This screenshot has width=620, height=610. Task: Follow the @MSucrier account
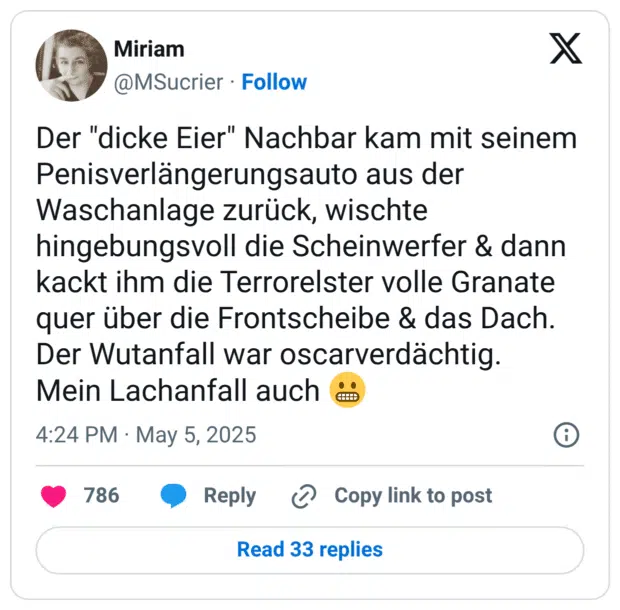[274, 82]
